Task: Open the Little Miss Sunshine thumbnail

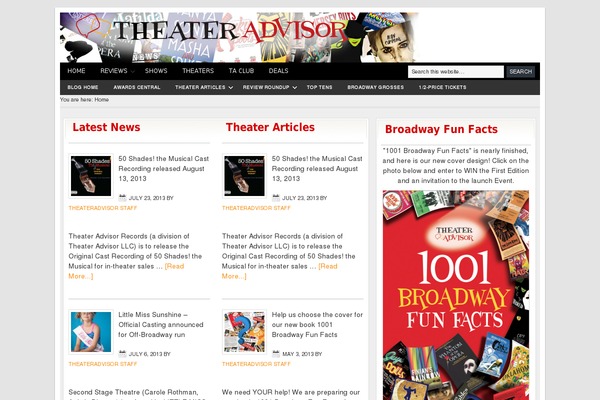Action: 91,332
